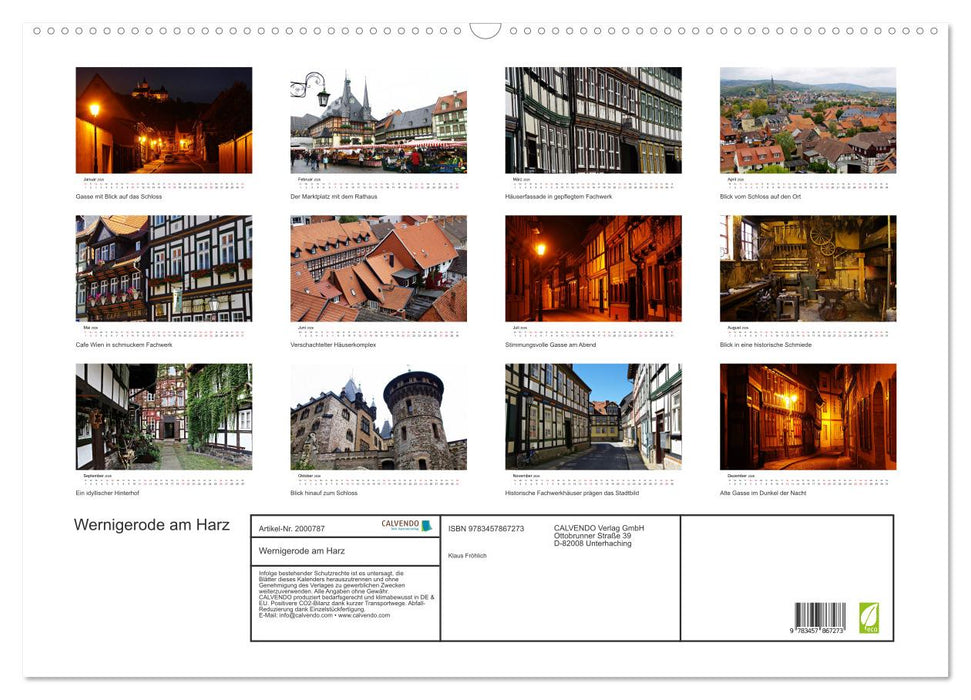Click the Marktplatz mit dem Rathaus thumbnail
The image size is (971, 700).
[x=378, y=120]
